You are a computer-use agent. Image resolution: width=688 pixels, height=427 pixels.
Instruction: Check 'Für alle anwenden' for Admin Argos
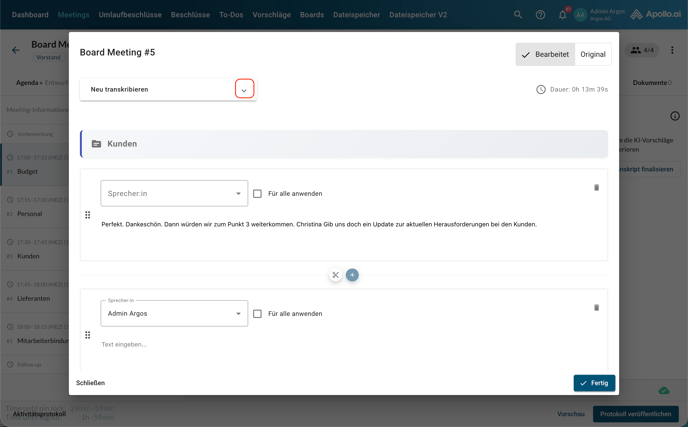click(x=257, y=314)
